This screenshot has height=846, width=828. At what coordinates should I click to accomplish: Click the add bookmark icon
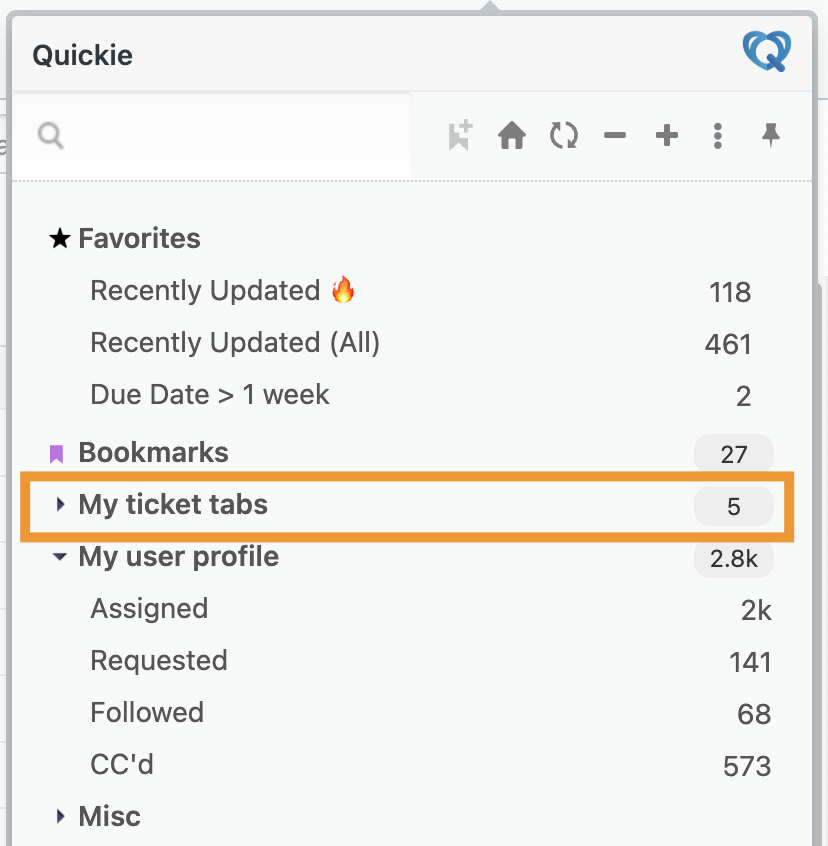[460, 135]
